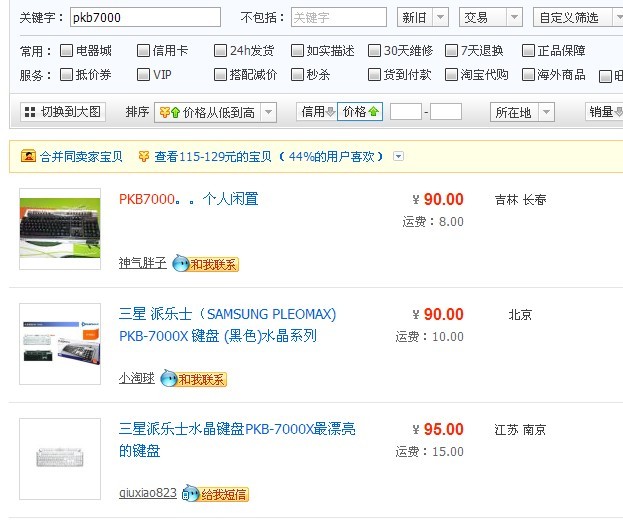The width and height of the screenshot is (623, 521).
Task: Open 三星派乐士水晶键盘PKB-7000X最漂亮 listing
Action: [237, 440]
